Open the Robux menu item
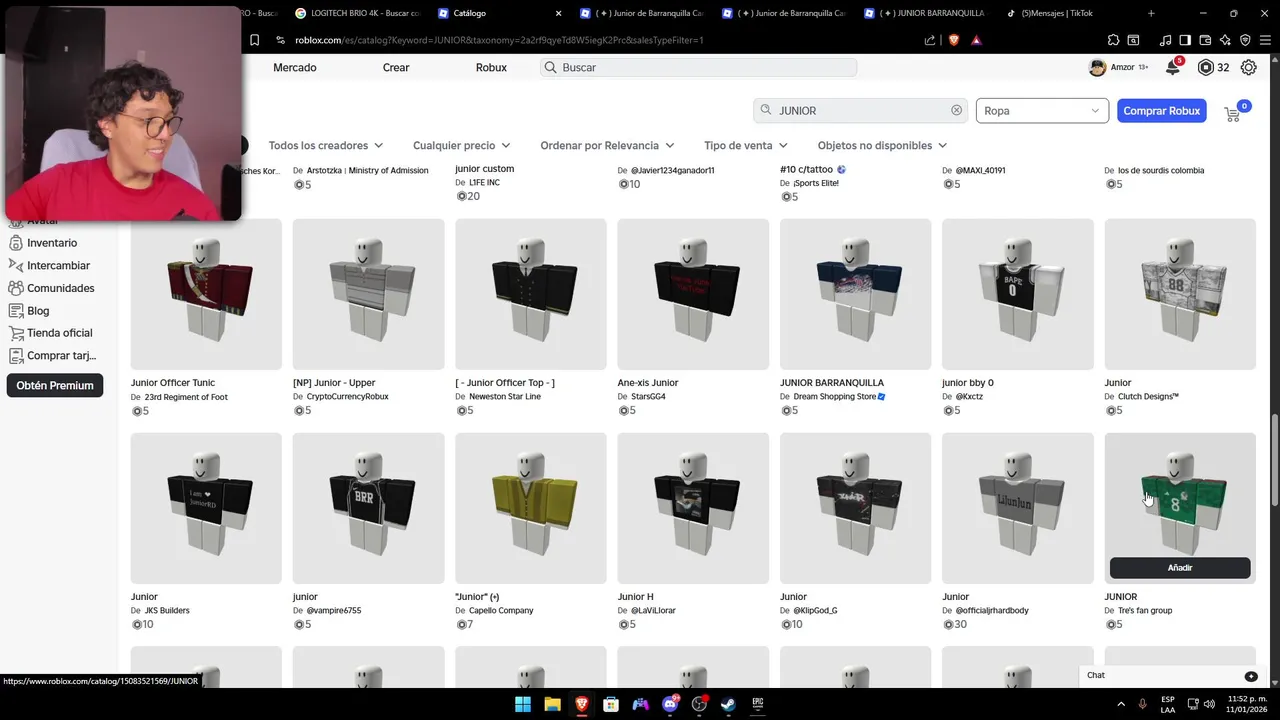This screenshot has width=1280, height=720. (491, 67)
